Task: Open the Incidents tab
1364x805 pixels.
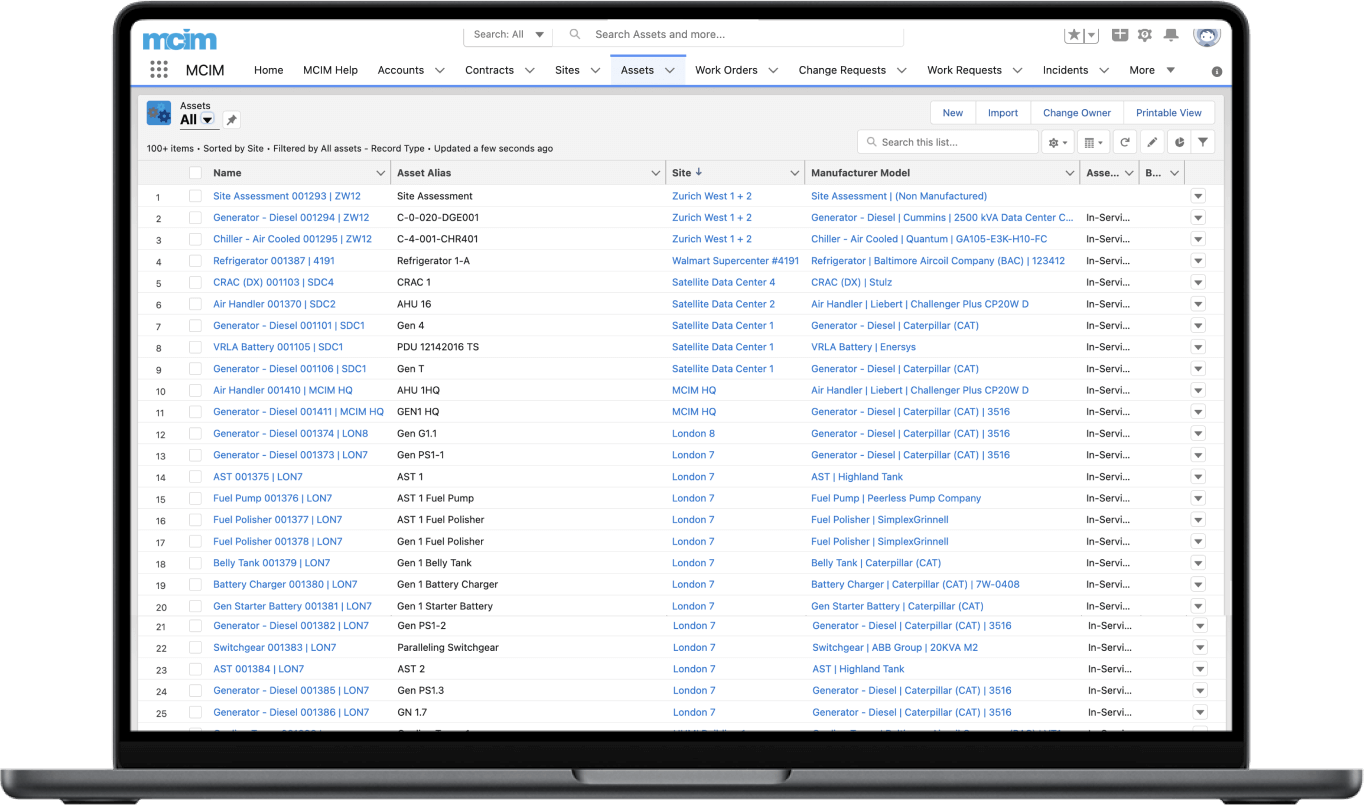Action: pos(1065,71)
